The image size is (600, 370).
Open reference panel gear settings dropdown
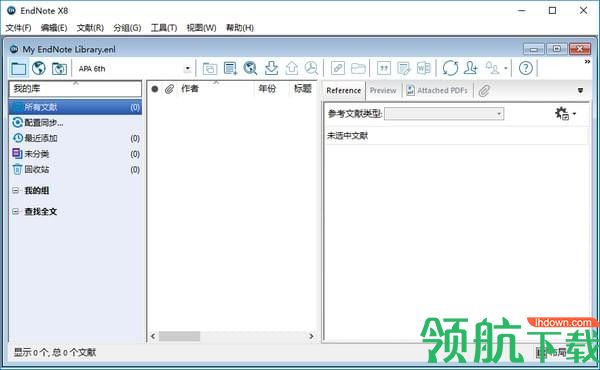566,114
